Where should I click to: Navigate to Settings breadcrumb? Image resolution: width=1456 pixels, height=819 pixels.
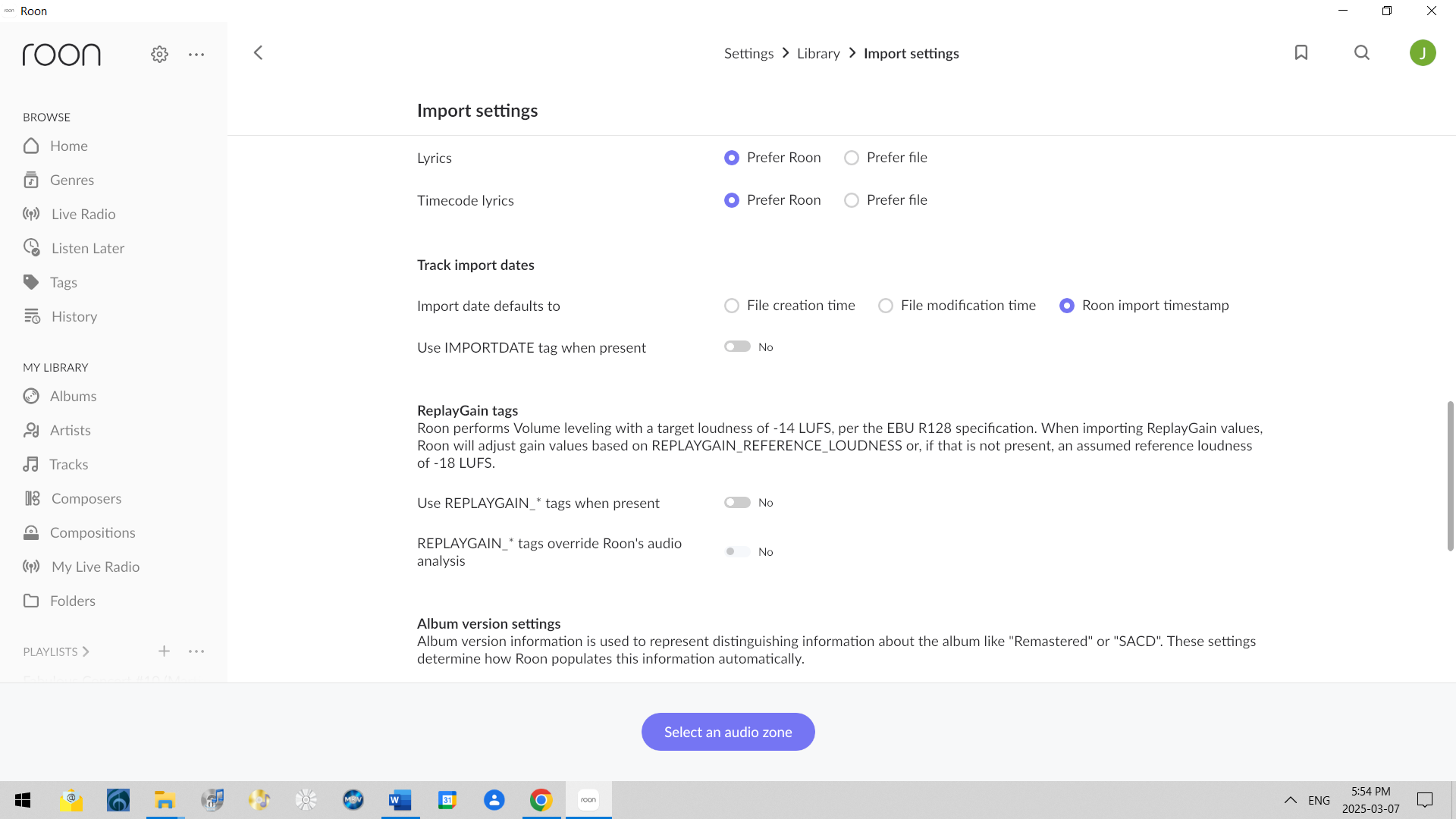coord(748,53)
